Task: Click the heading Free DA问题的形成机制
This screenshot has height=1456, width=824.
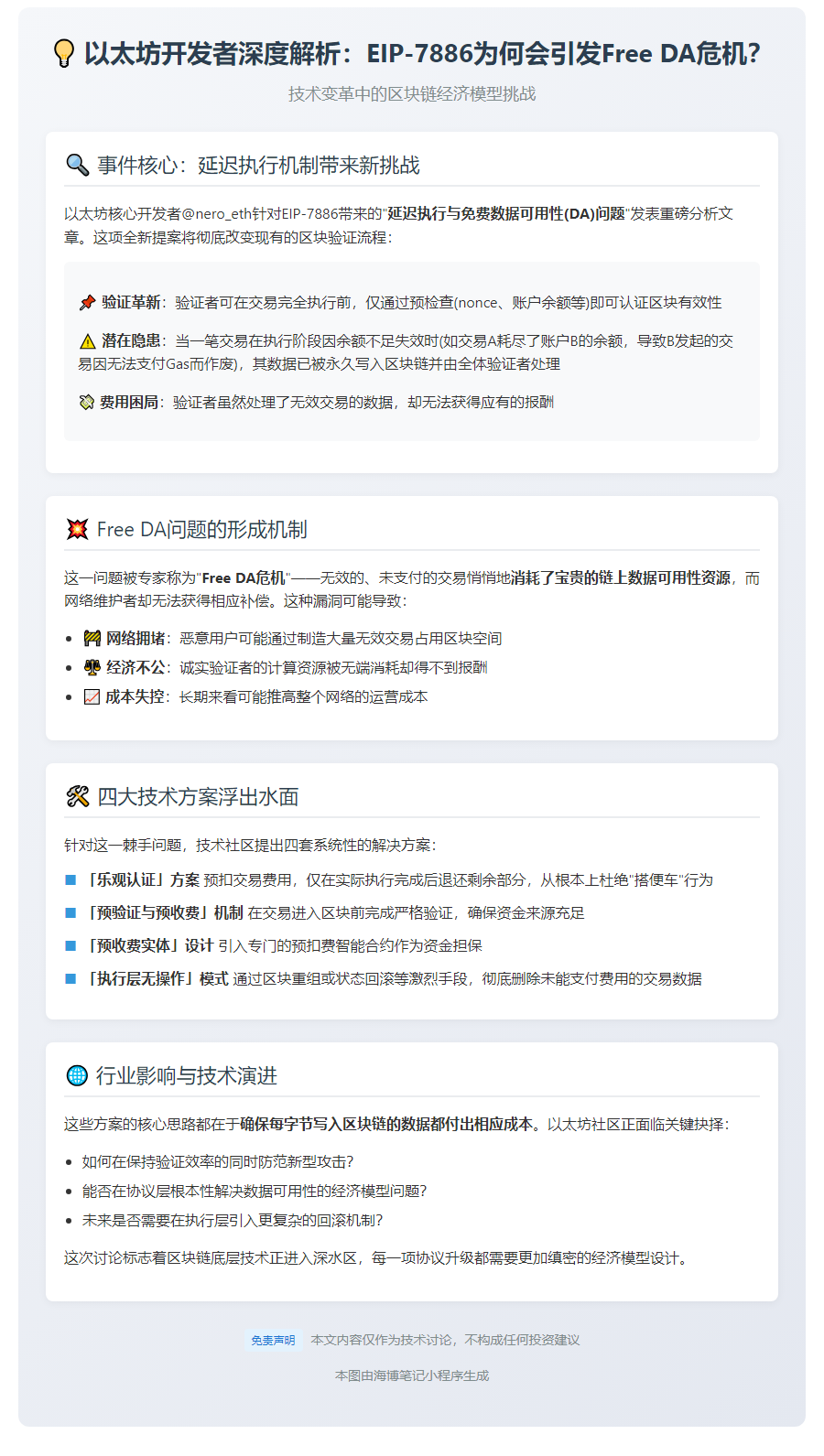Action: click(x=201, y=529)
